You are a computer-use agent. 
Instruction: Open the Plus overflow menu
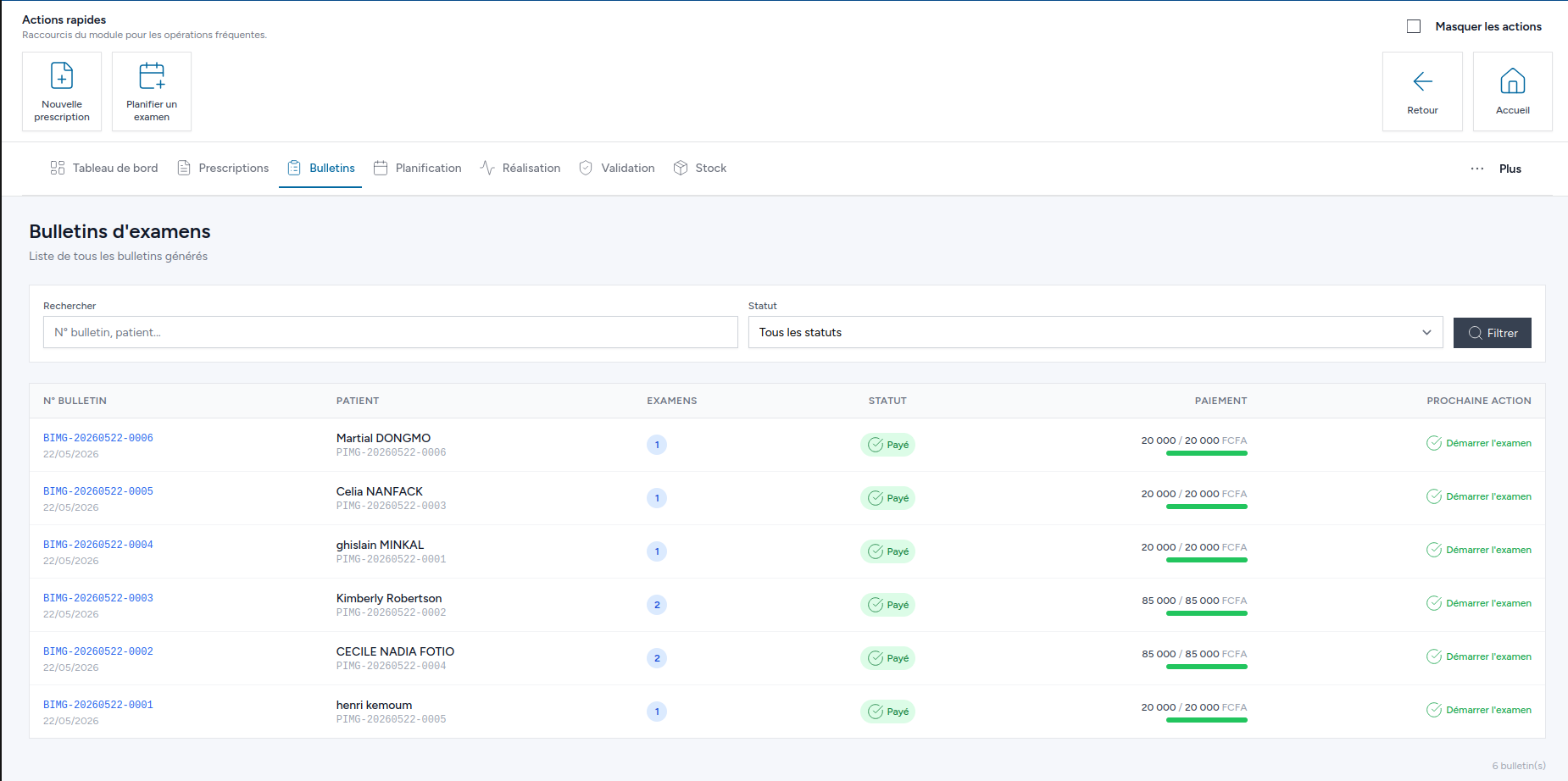pyautogui.click(x=1496, y=169)
